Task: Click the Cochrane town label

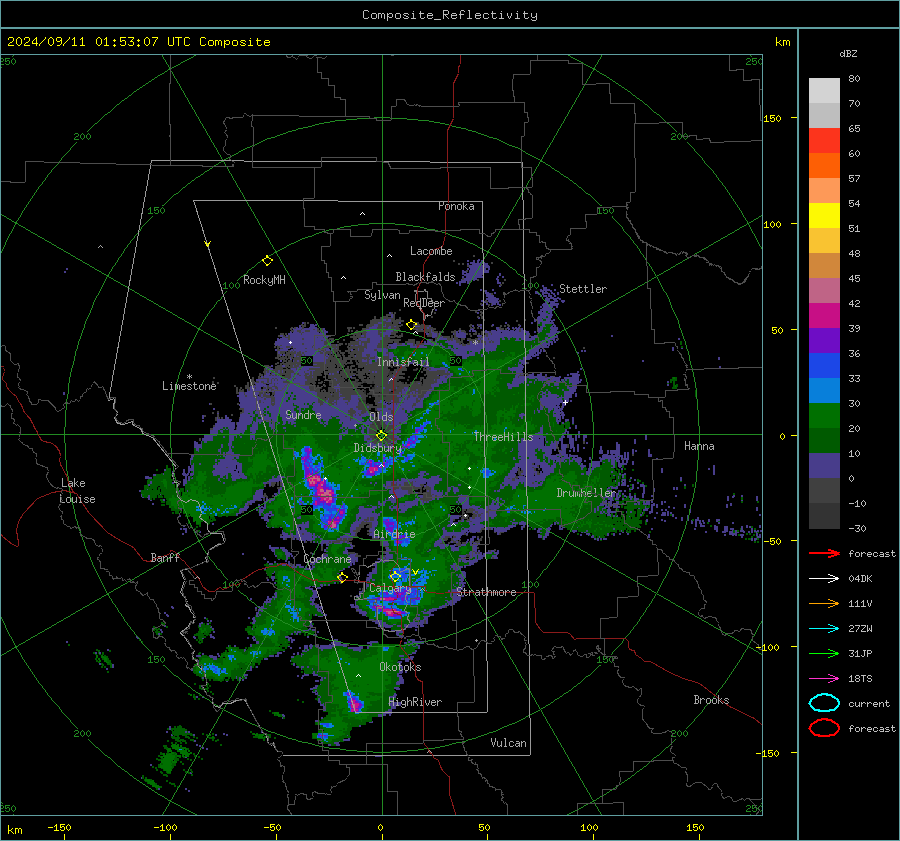Action: pos(327,559)
